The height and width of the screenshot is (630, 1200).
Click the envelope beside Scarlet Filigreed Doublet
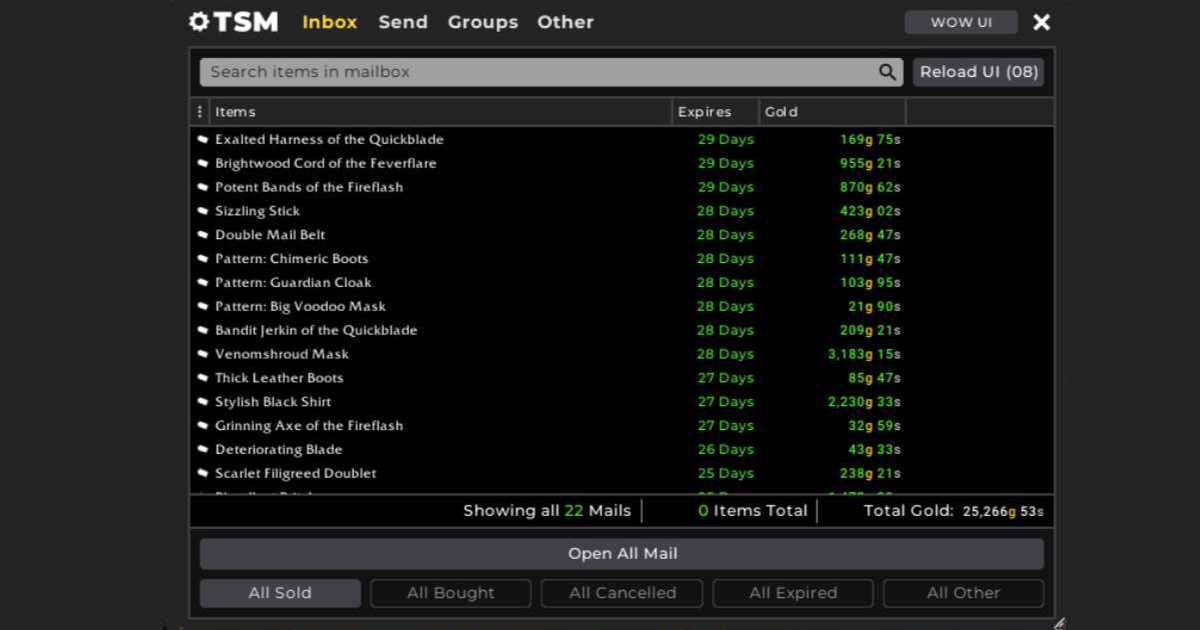point(202,473)
